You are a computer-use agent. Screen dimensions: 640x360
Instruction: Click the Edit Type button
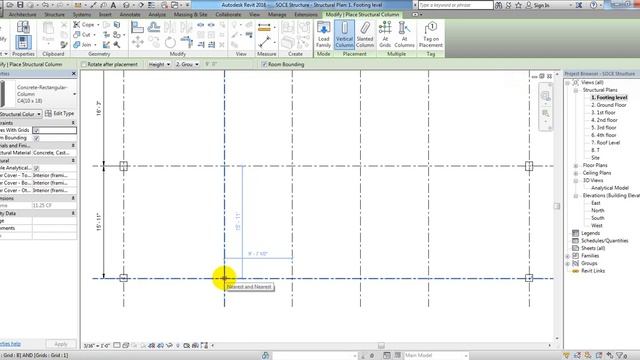[60, 113]
